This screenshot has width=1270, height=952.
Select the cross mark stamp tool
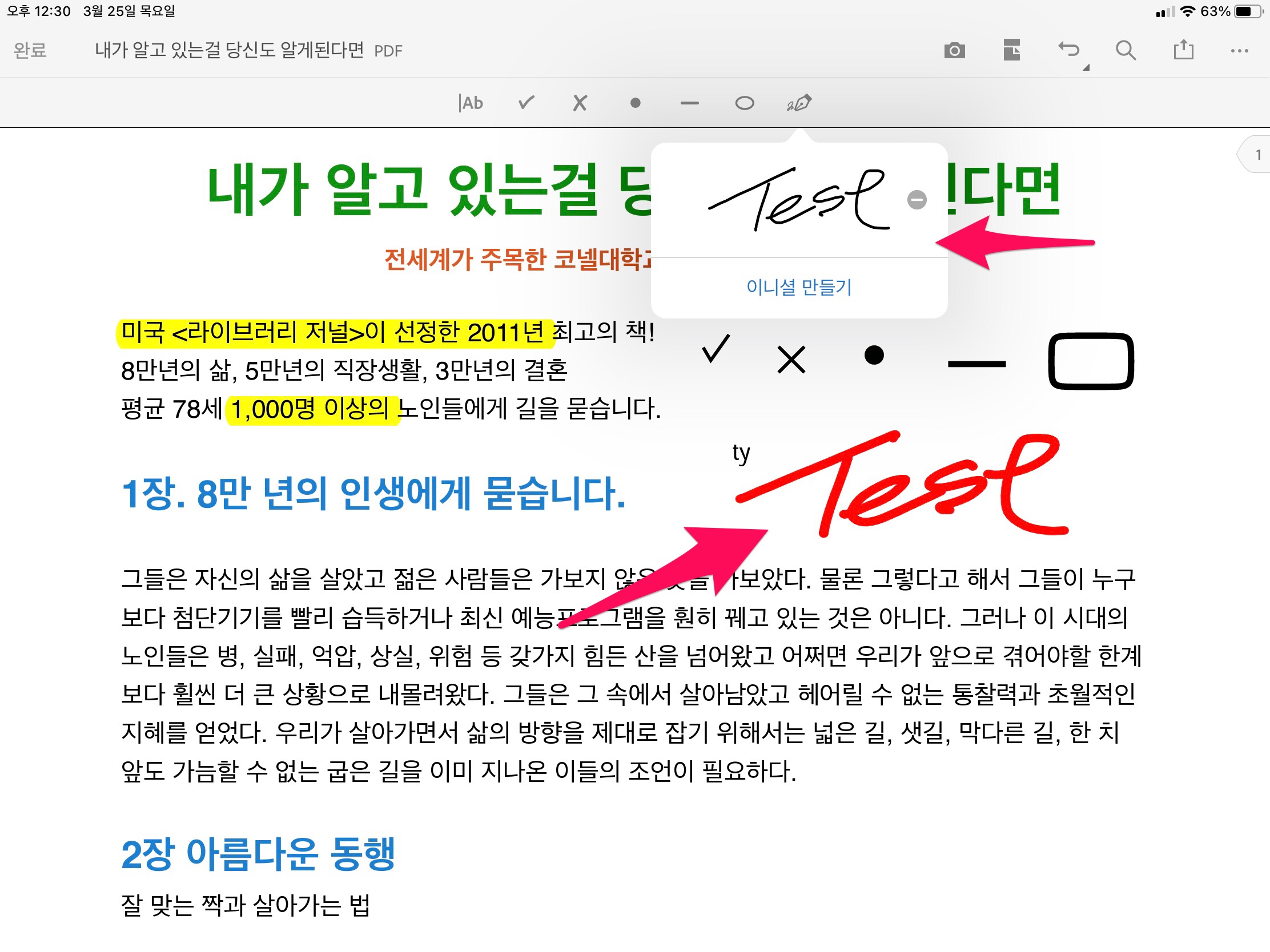580,103
